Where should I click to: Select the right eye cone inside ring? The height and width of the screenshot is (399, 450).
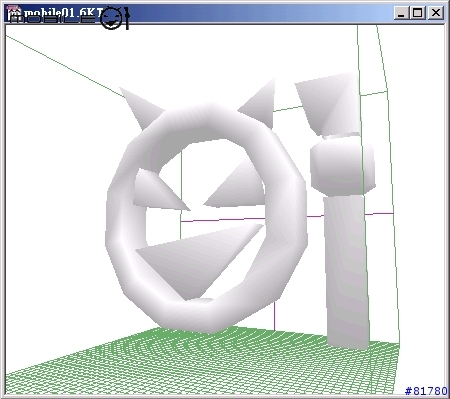[240, 190]
